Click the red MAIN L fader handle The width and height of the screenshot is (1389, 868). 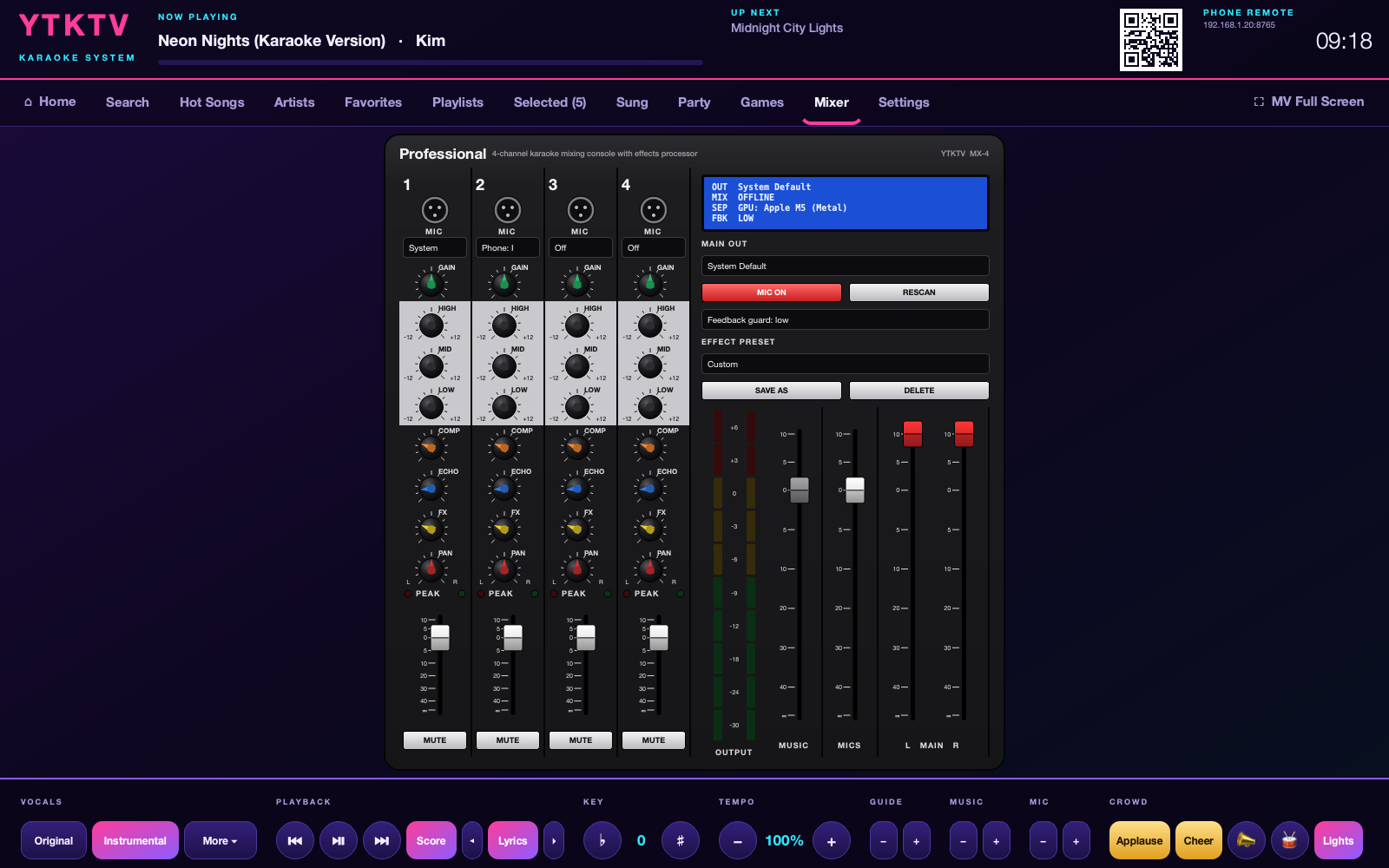(x=912, y=434)
